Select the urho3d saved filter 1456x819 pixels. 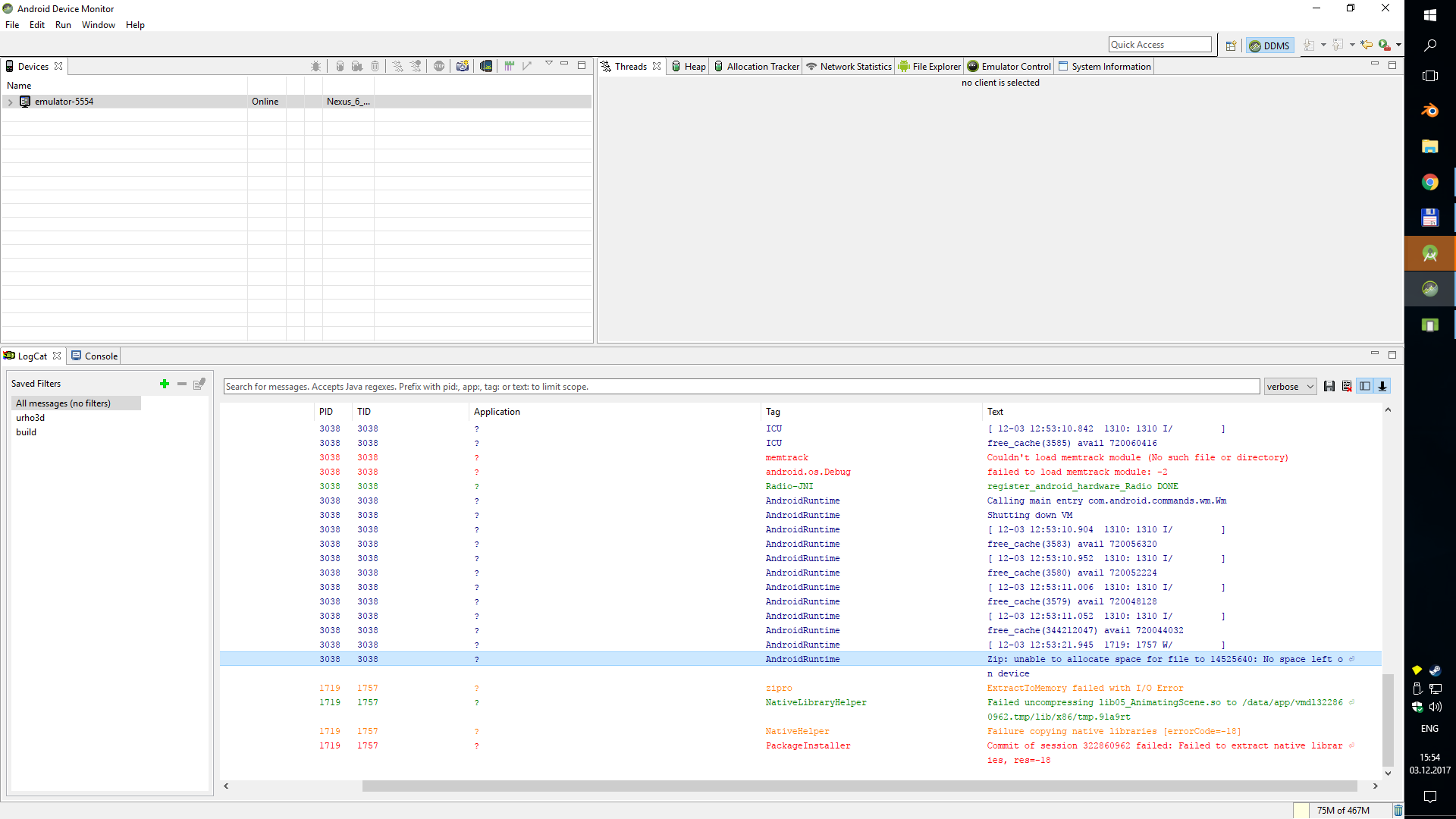pyautogui.click(x=30, y=418)
